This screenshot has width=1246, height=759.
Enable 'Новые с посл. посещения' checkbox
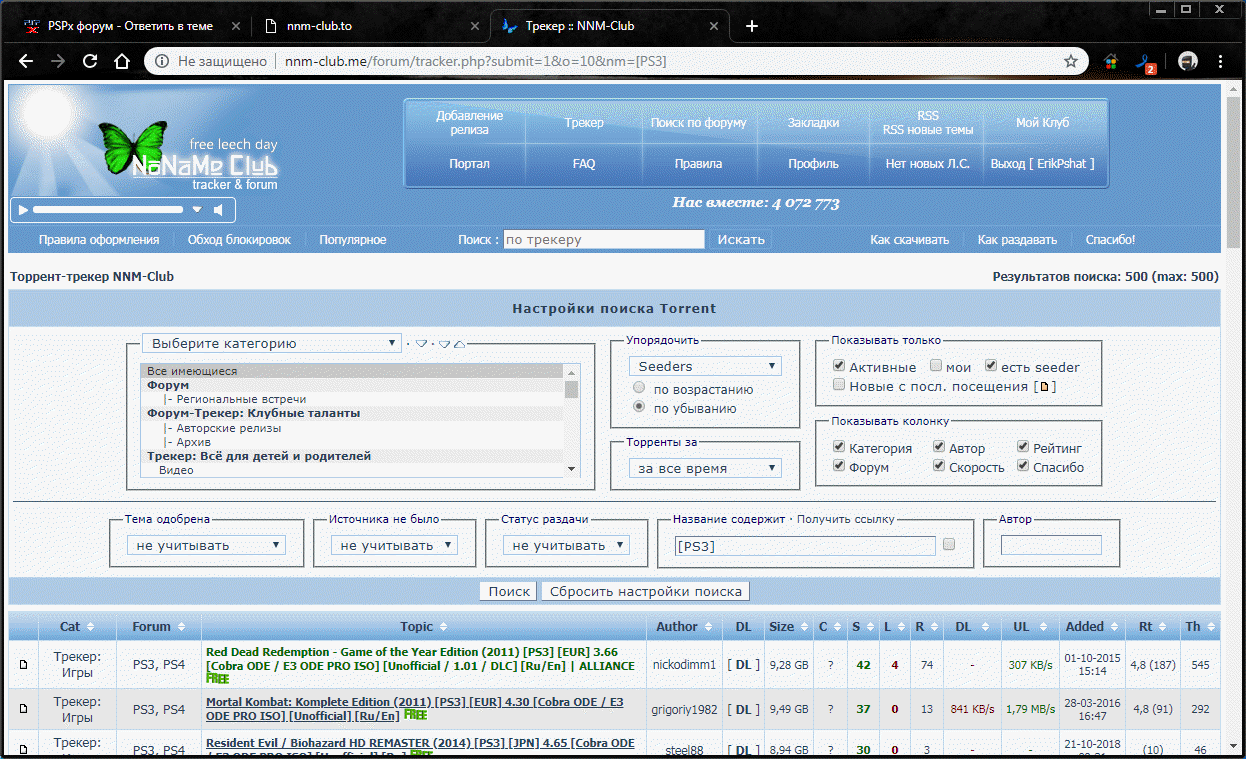[x=839, y=385]
